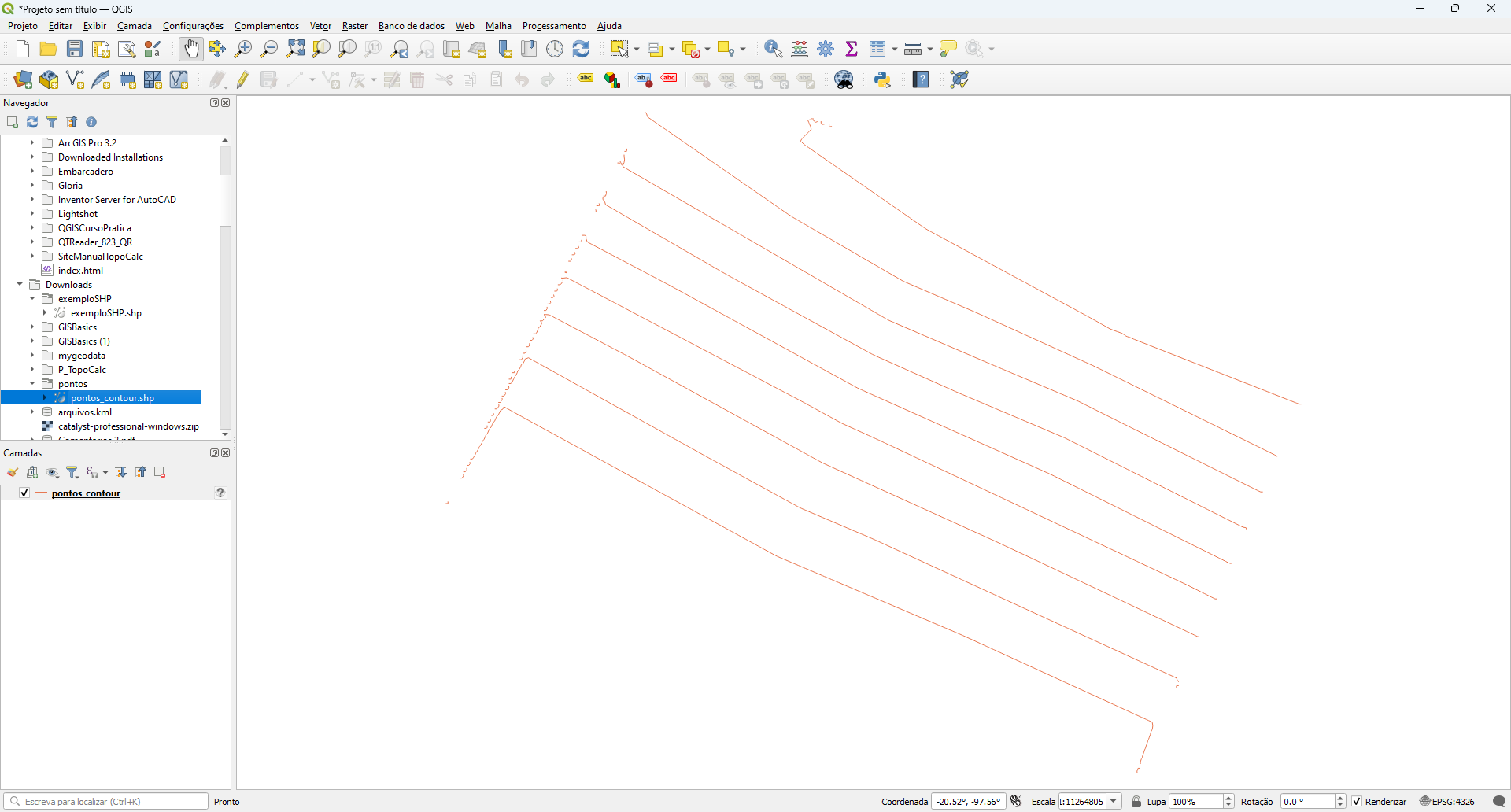Collapse the exemploSHP folder
The width and height of the screenshot is (1511, 812).
pyautogui.click(x=32, y=299)
